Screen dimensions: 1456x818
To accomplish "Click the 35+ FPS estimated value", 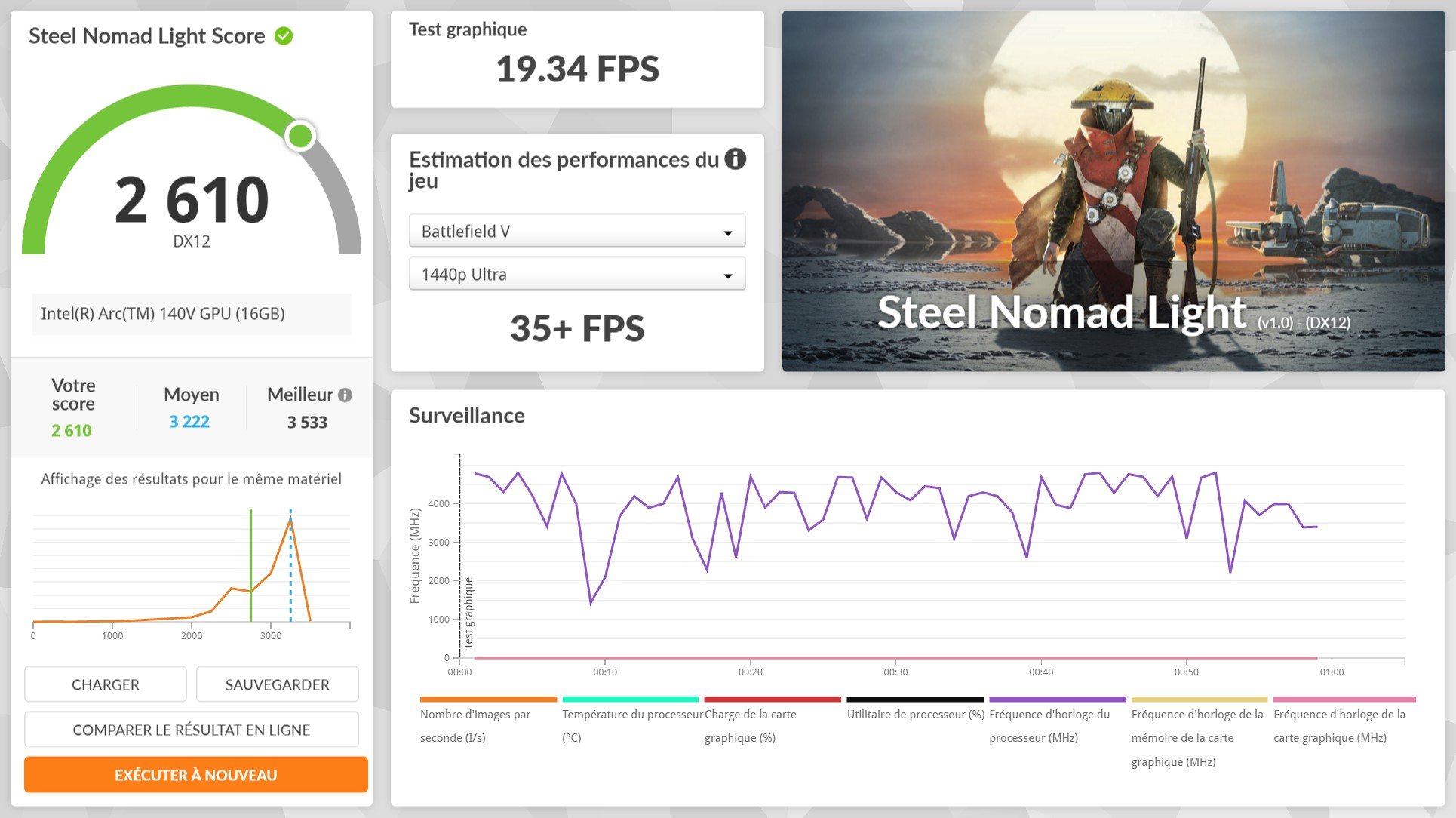I will 577,328.
